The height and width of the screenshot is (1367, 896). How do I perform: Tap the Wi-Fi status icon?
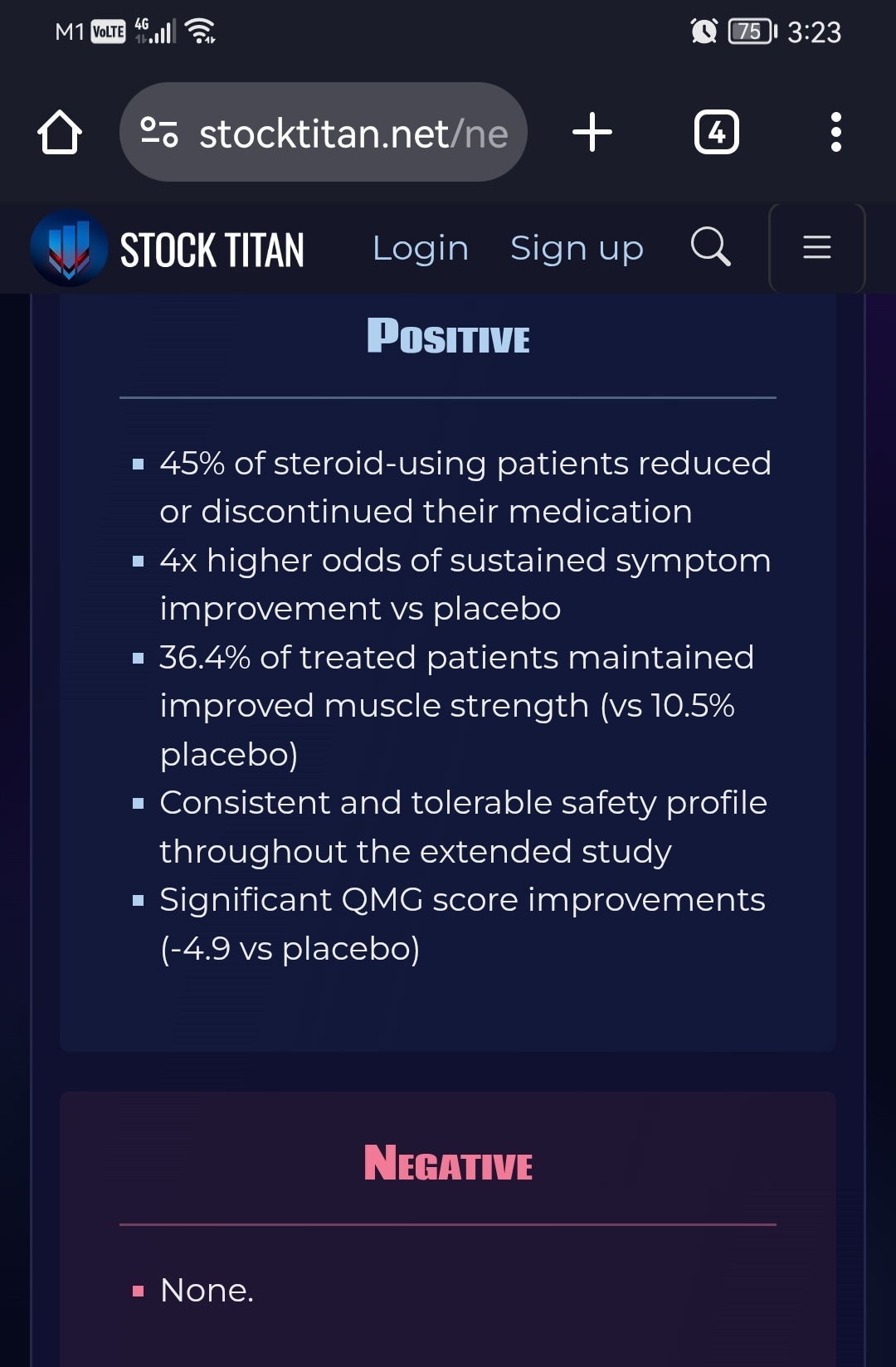click(201, 32)
